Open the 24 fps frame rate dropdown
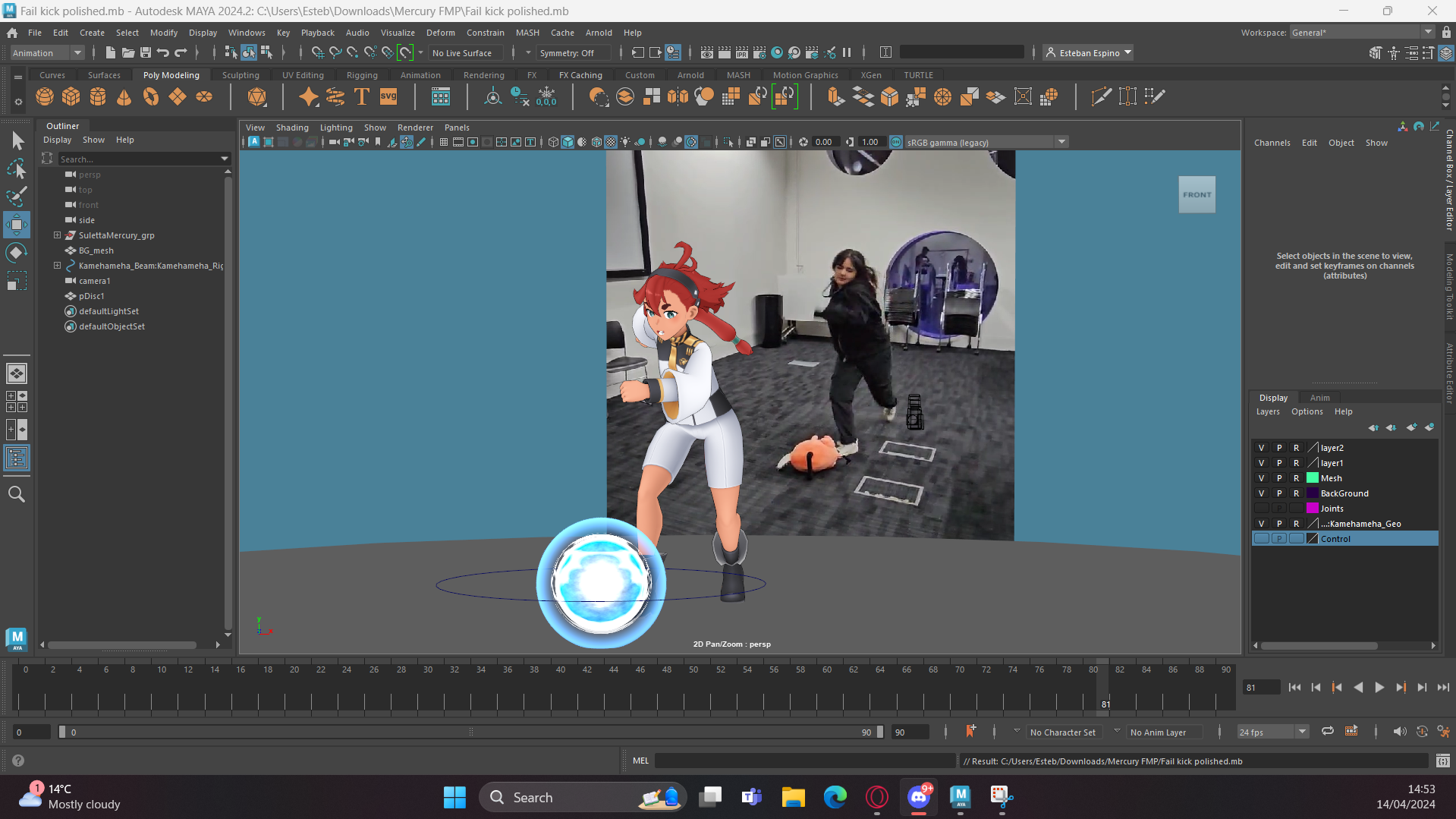 pos(1273,732)
